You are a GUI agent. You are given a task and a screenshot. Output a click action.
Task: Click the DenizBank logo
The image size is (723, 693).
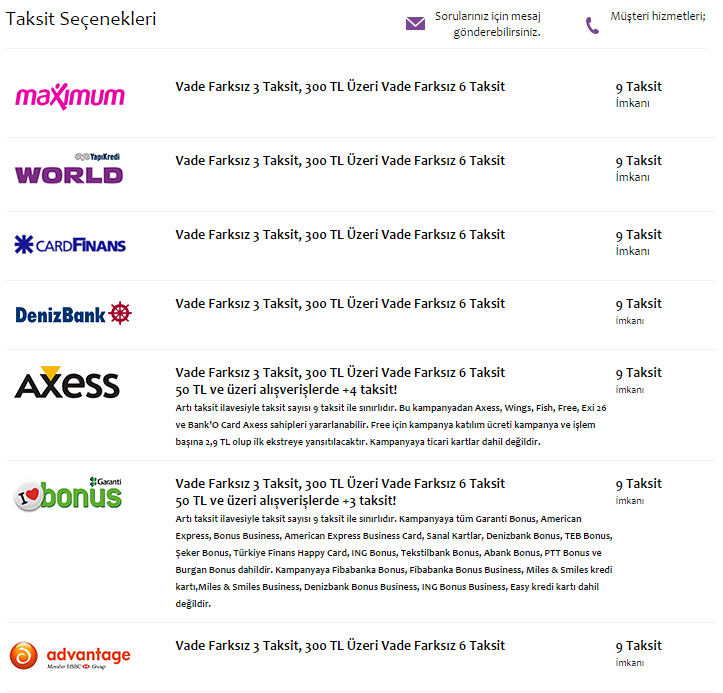[x=73, y=314]
